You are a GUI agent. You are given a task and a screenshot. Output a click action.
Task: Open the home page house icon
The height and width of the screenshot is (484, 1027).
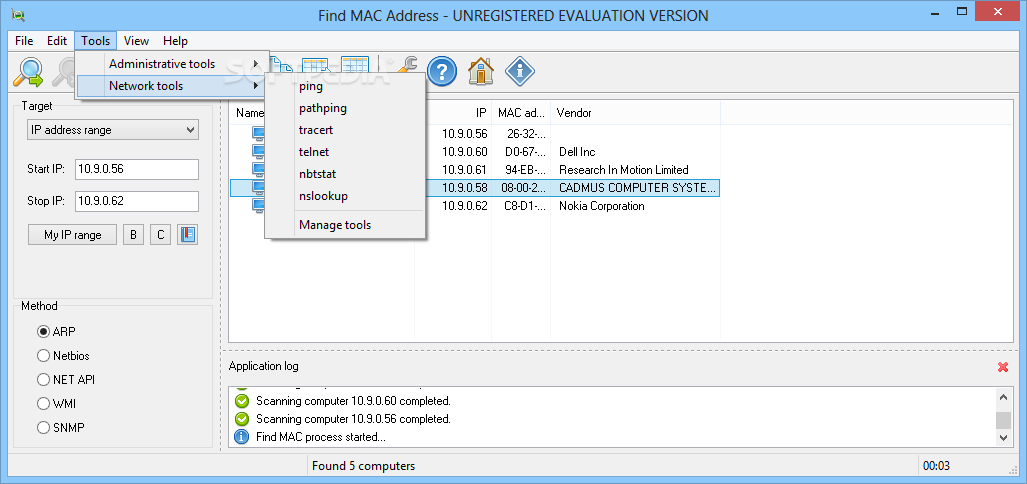[x=481, y=71]
